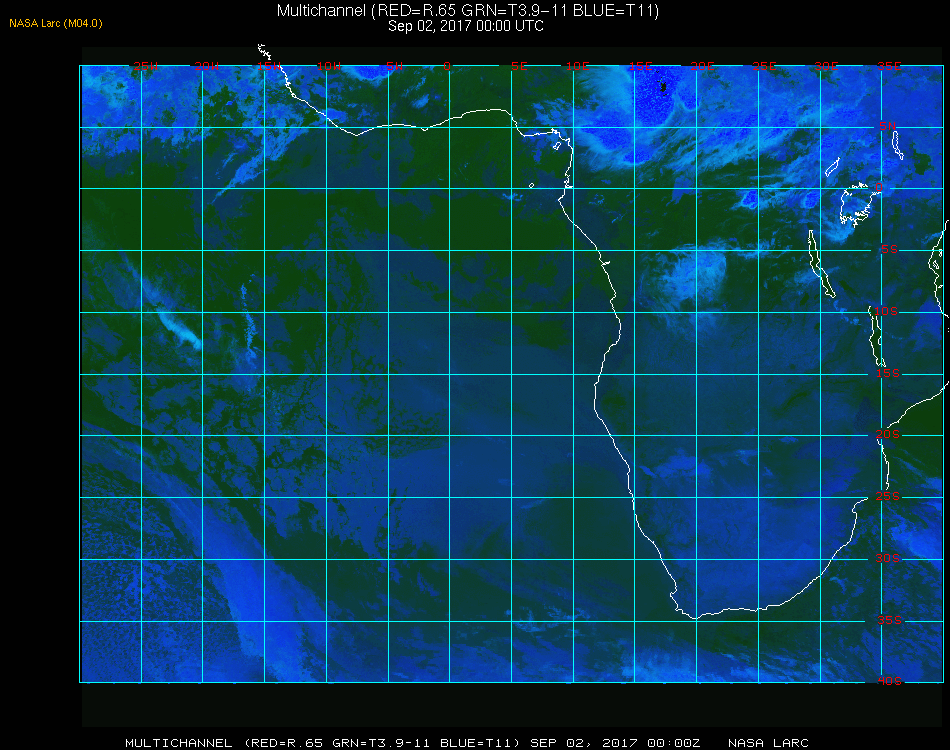Screen dimensions: 950x750
Task: Select the 5W longitude label
Action: (x=394, y=66)
